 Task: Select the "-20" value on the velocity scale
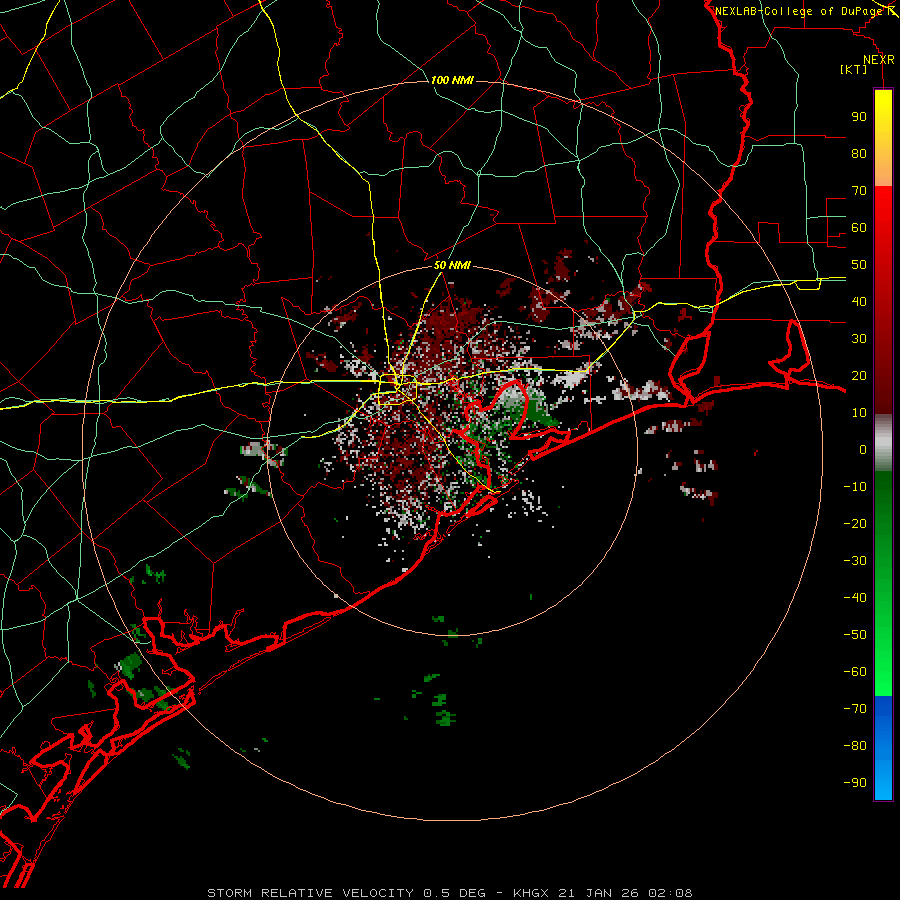(855, 523)
